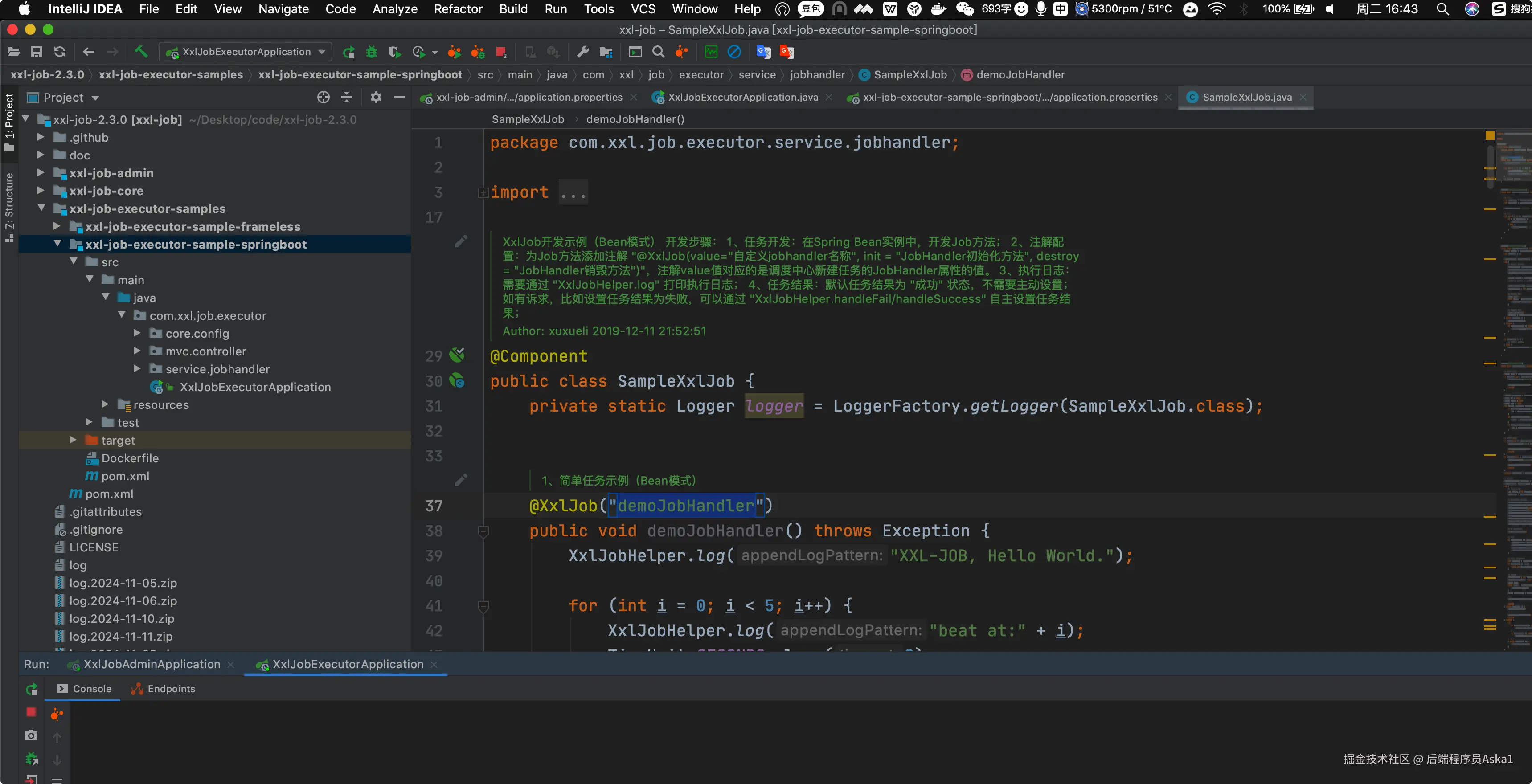Switch to xxl-job-admin application.properties tab
The image size is (1532, 784).
point(529,98)
